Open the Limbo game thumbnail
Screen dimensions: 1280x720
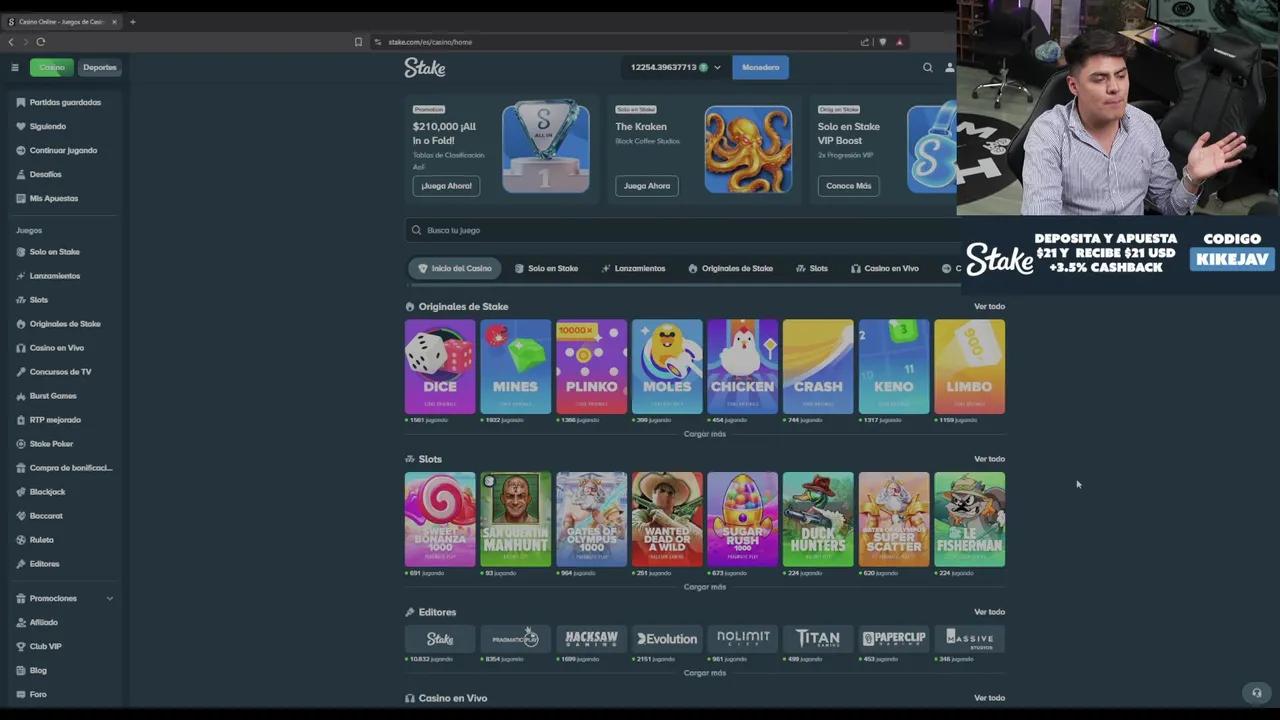[x=970, y=367]
